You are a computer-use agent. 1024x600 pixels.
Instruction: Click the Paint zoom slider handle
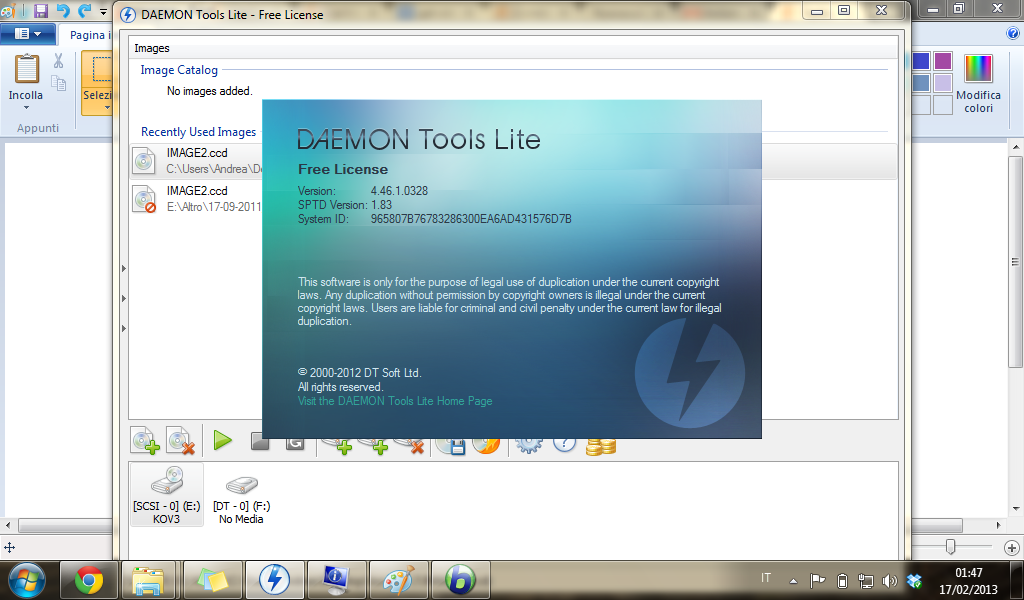coord(951,547)
